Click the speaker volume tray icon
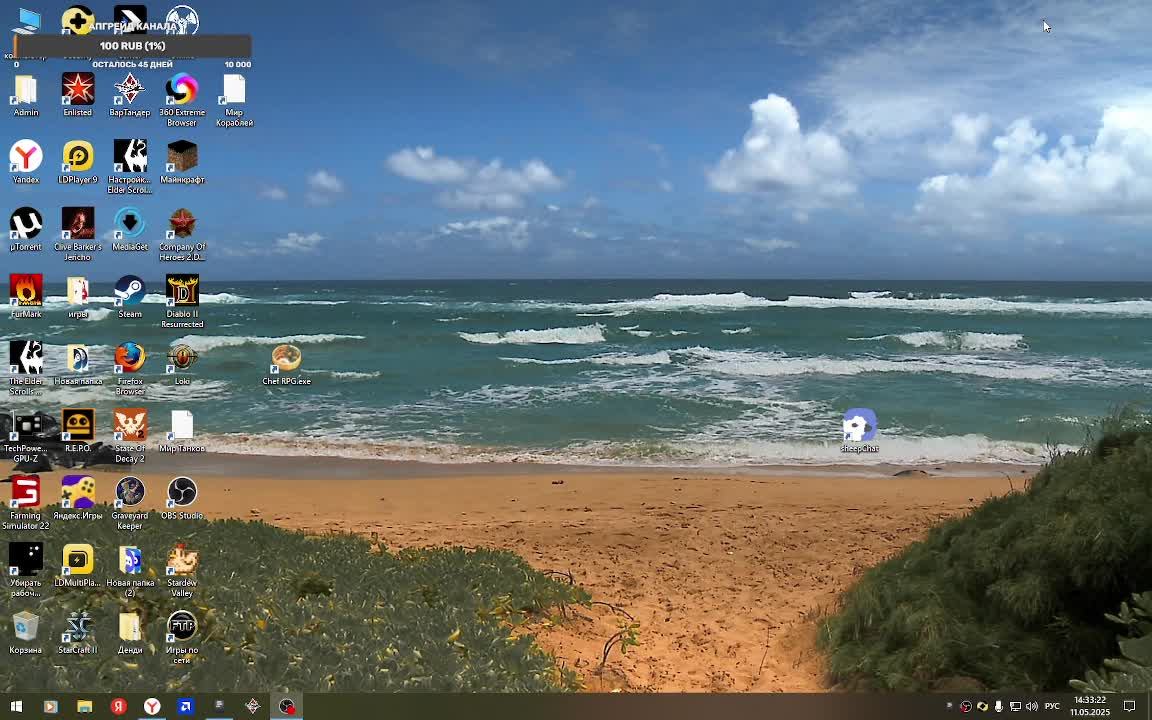The image size is (1152, 720). tap(1032, 707)
